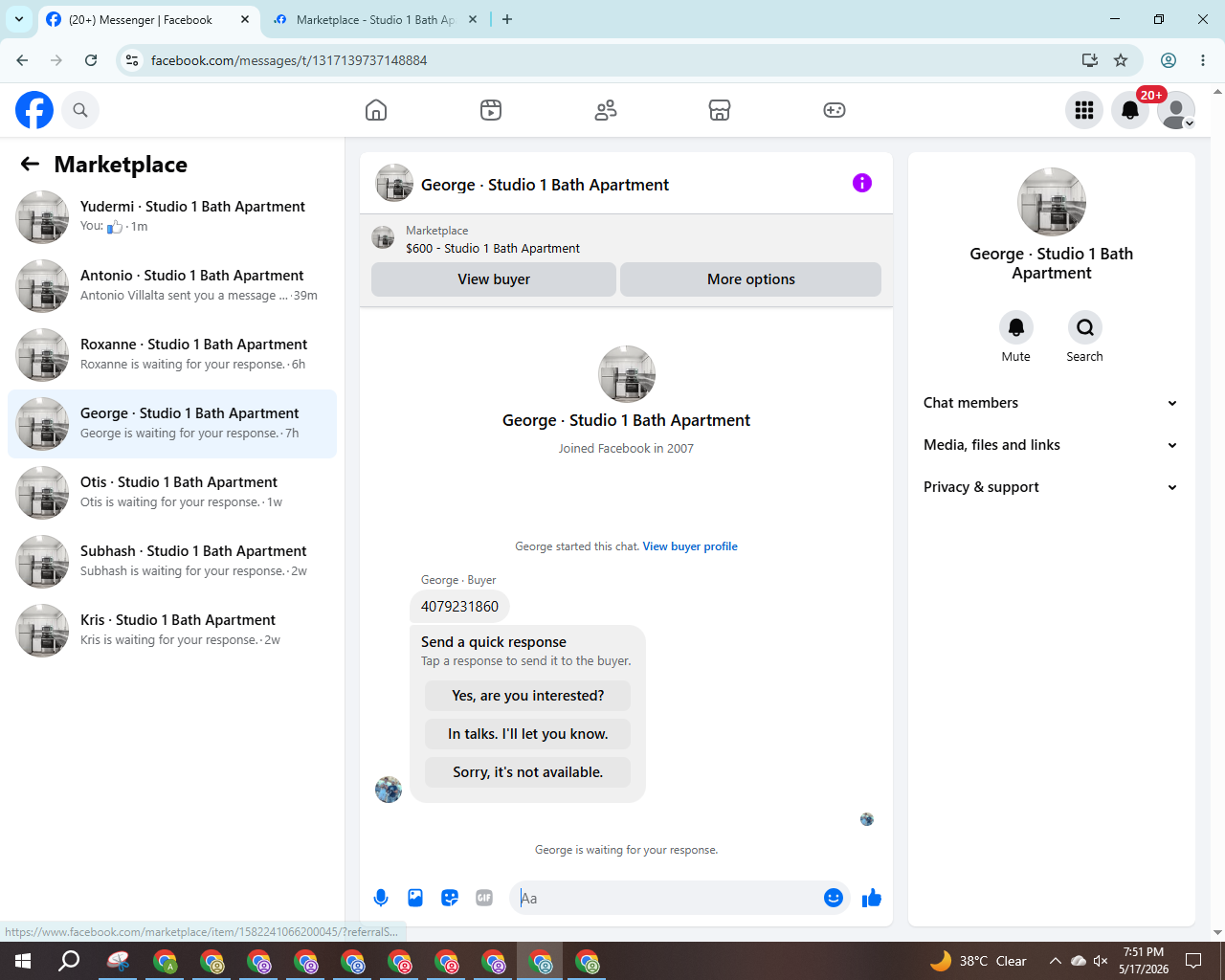This screenshot has width=1225, height=980.
Task: Open the Kris · Studio 1 Bath Apartment chat
Action: [x=172, y=631]
